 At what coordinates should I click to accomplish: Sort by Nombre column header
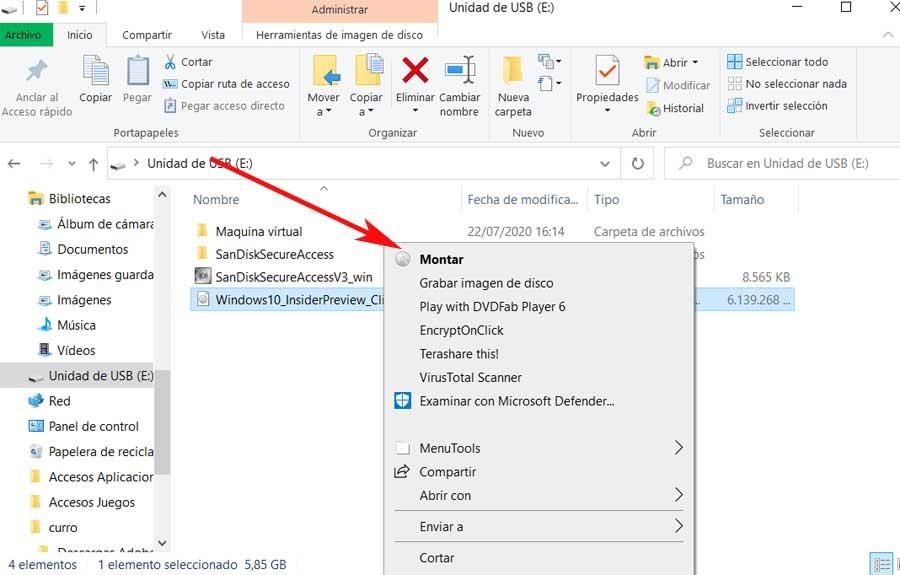pos(325,199)
